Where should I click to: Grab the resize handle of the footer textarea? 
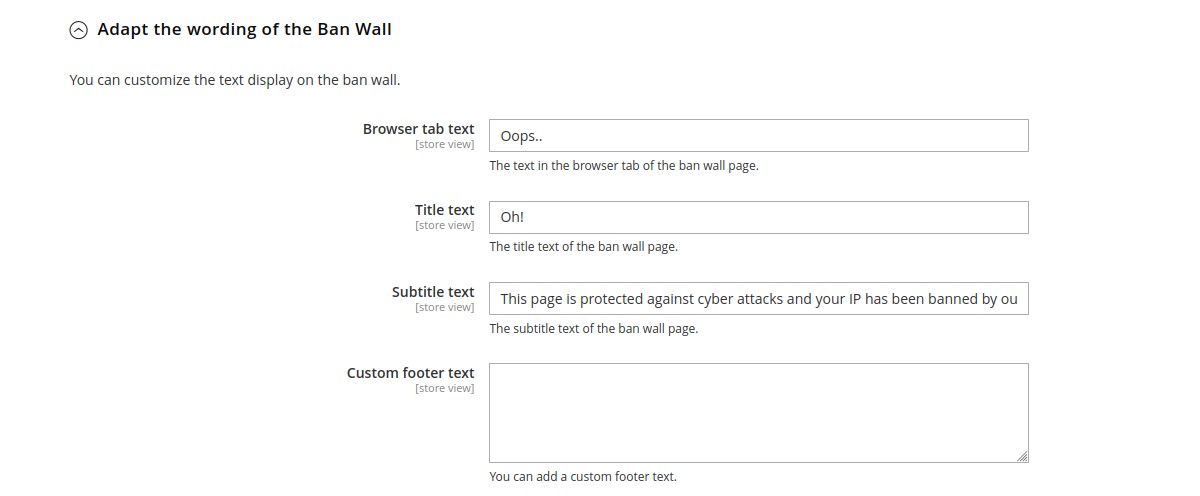pyautogui.click(x=1022, y=456)
